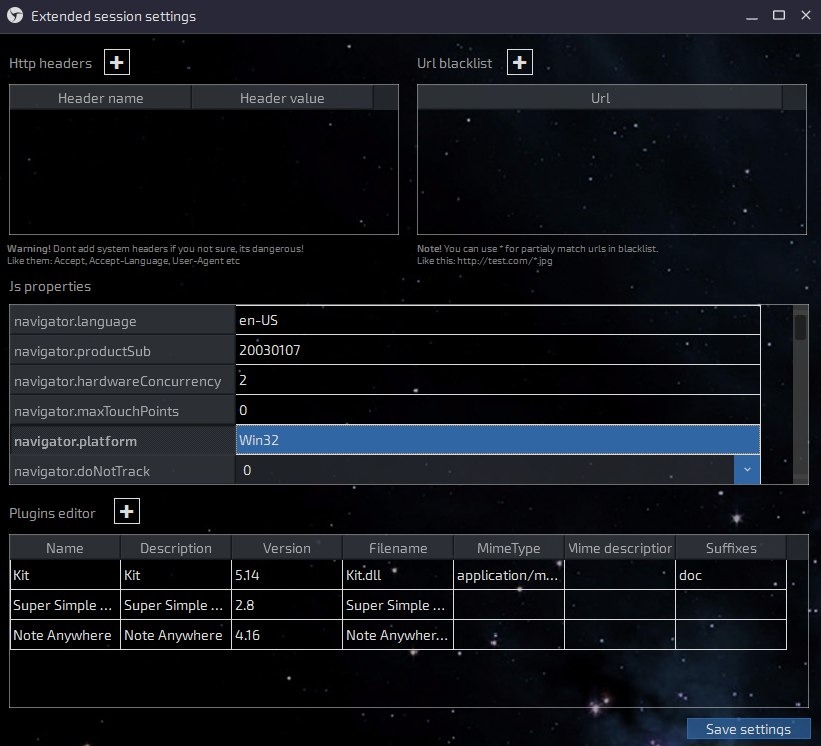Click the plugins MimeType column header
This screenshot has width=821, height=746.
pyautogui.click(x=509, y=548)
